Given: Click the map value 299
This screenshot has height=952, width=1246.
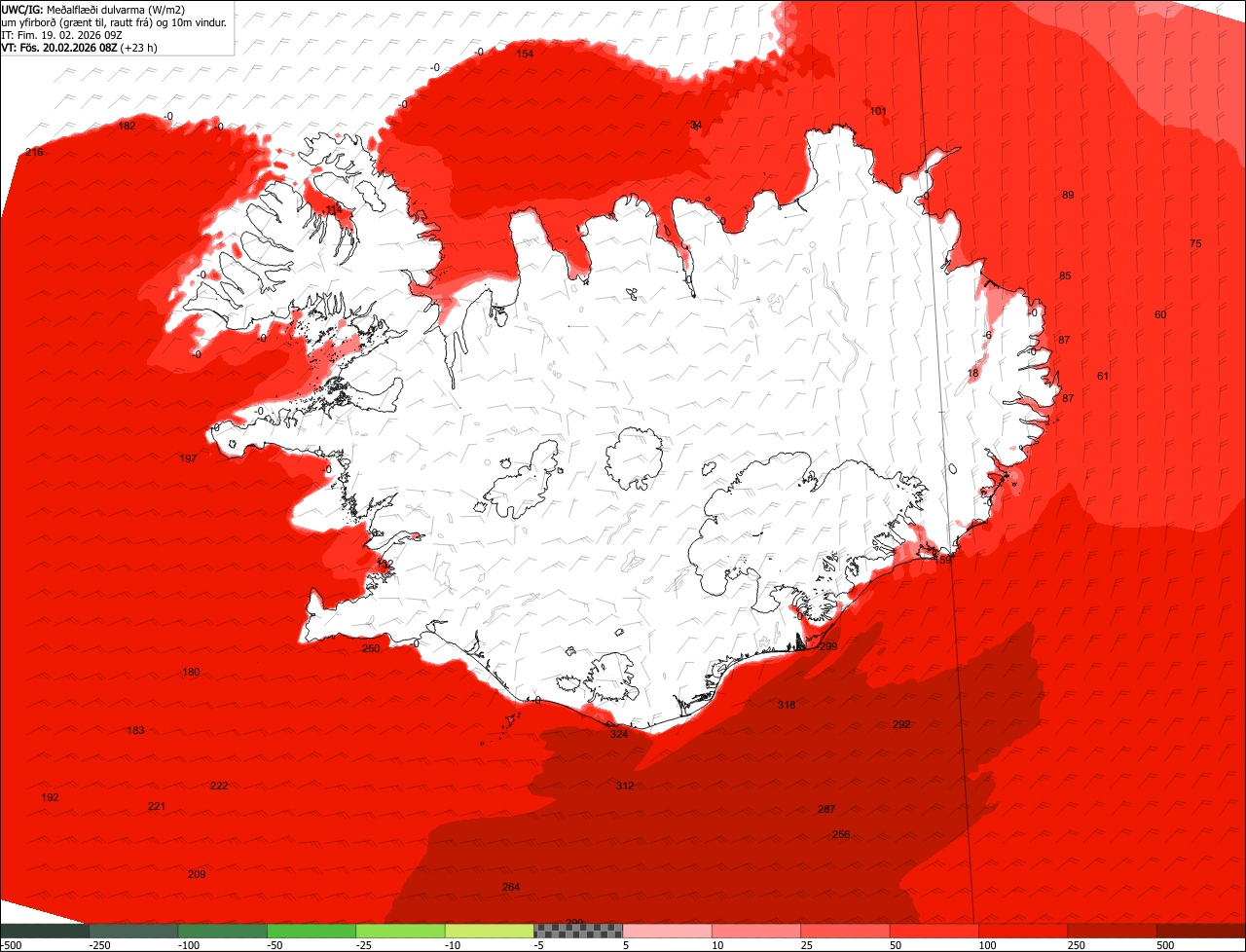Looking at the screenshot, I should (828, 647).
